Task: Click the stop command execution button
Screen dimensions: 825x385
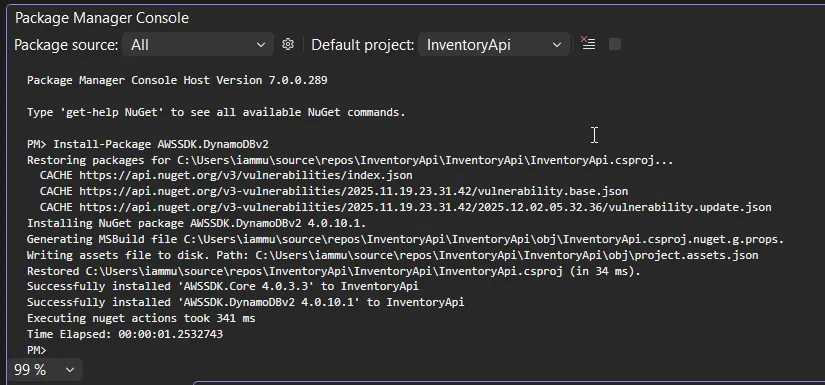Action: pos(615,44)
